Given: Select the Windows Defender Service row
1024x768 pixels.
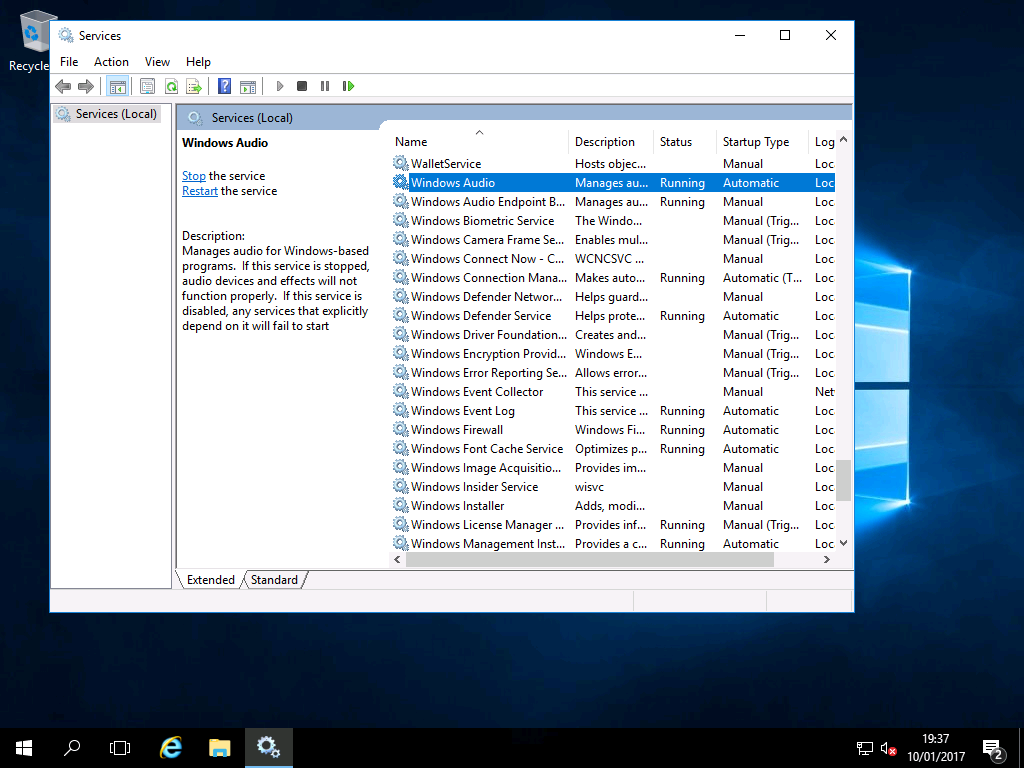Looking at the screenshot, I should pyautogui.click(x=613, y=315).
